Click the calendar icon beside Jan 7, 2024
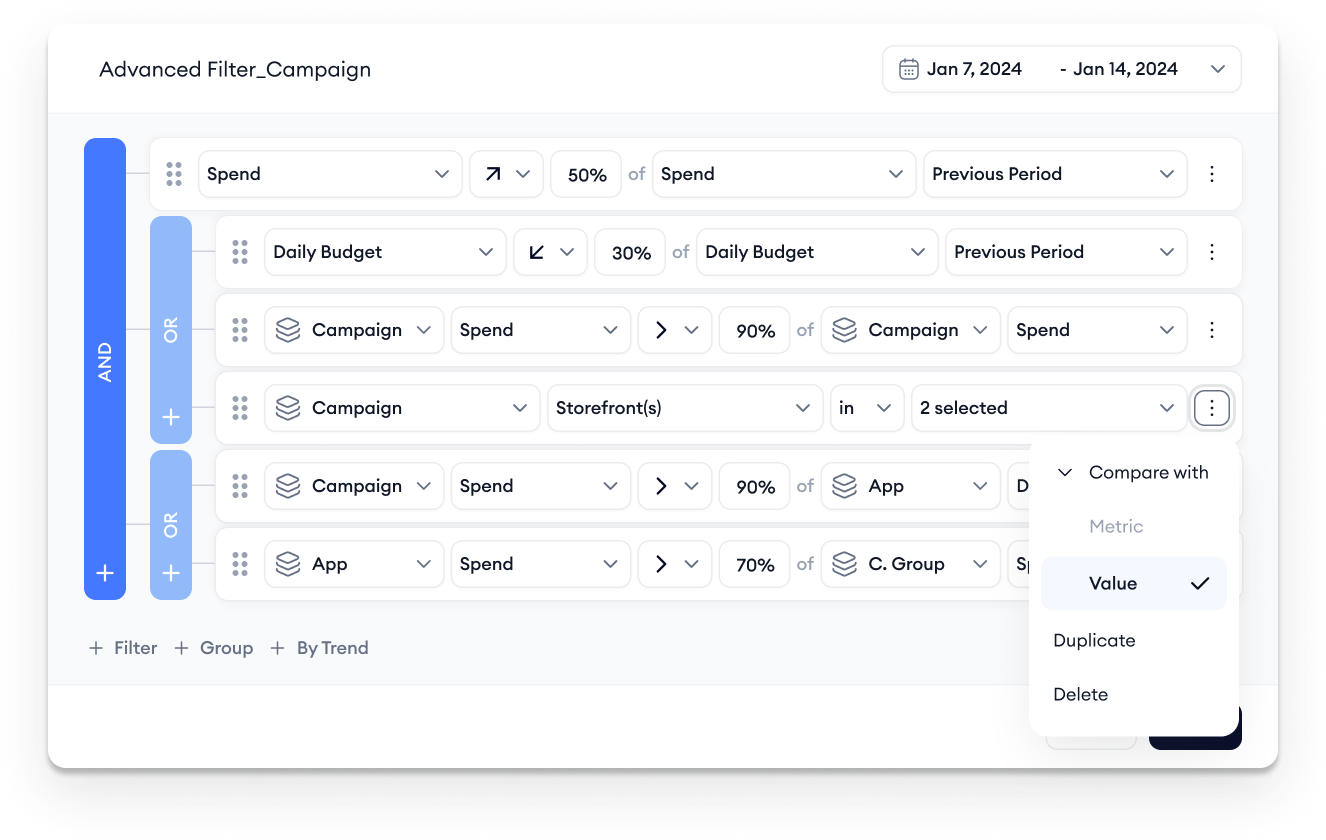The image size is (1326, 840). (x=908, y=69)
